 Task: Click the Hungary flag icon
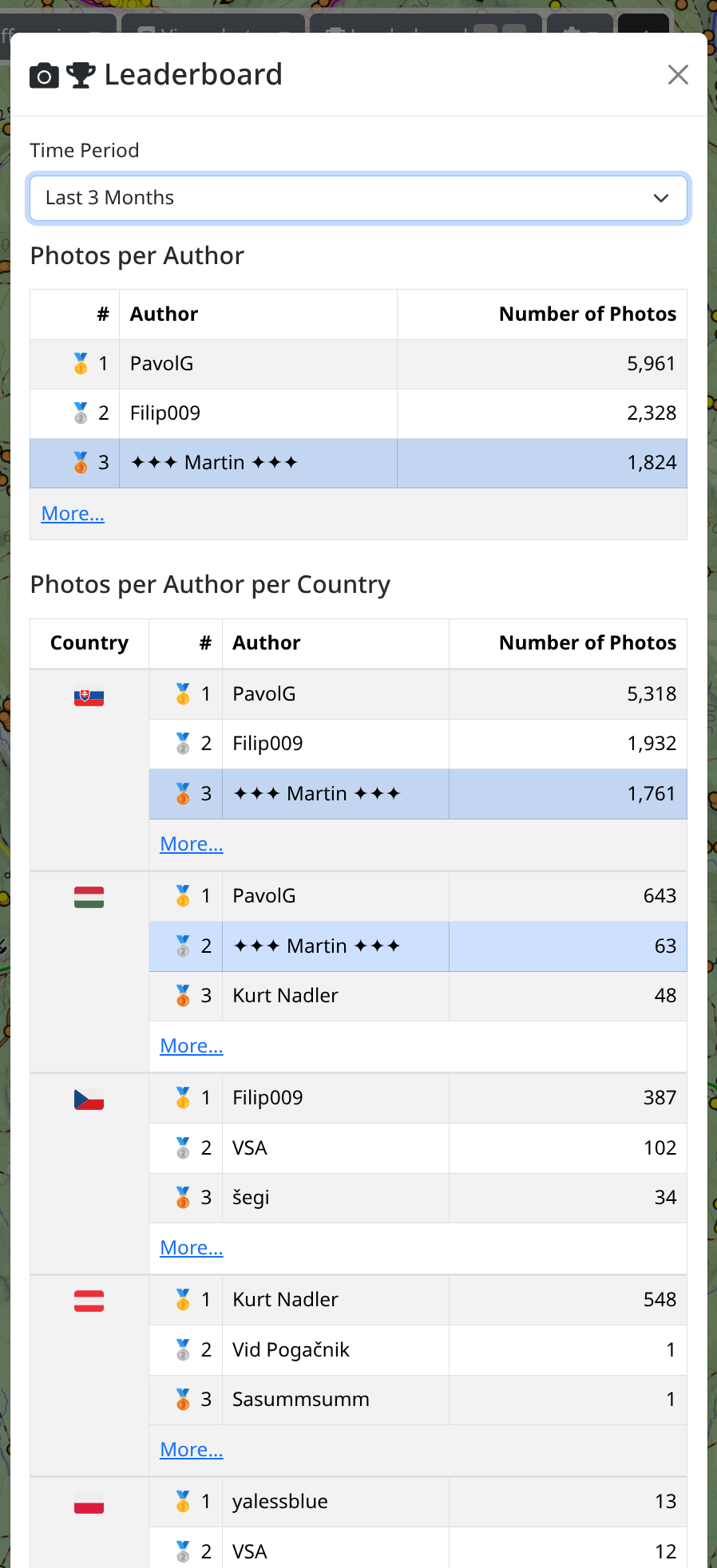pyautogui.click(x=89, y=898)
